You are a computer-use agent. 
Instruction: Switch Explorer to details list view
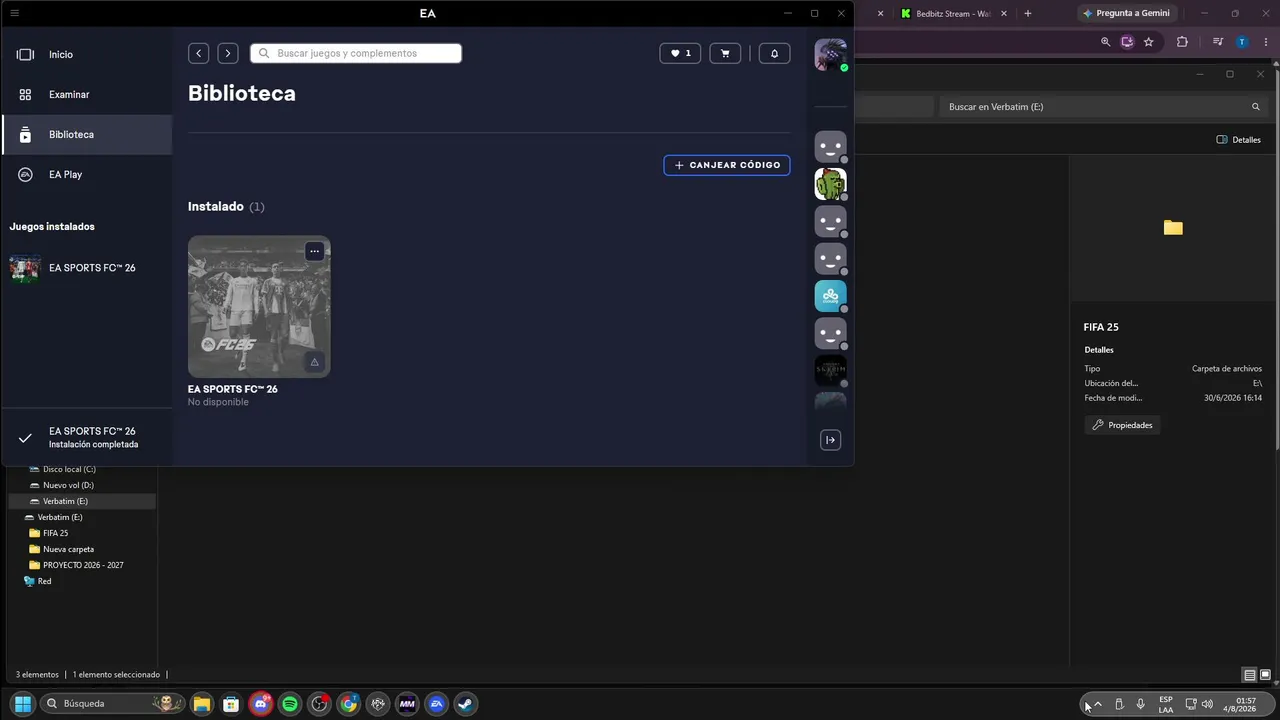click(x=1249, y=675)
